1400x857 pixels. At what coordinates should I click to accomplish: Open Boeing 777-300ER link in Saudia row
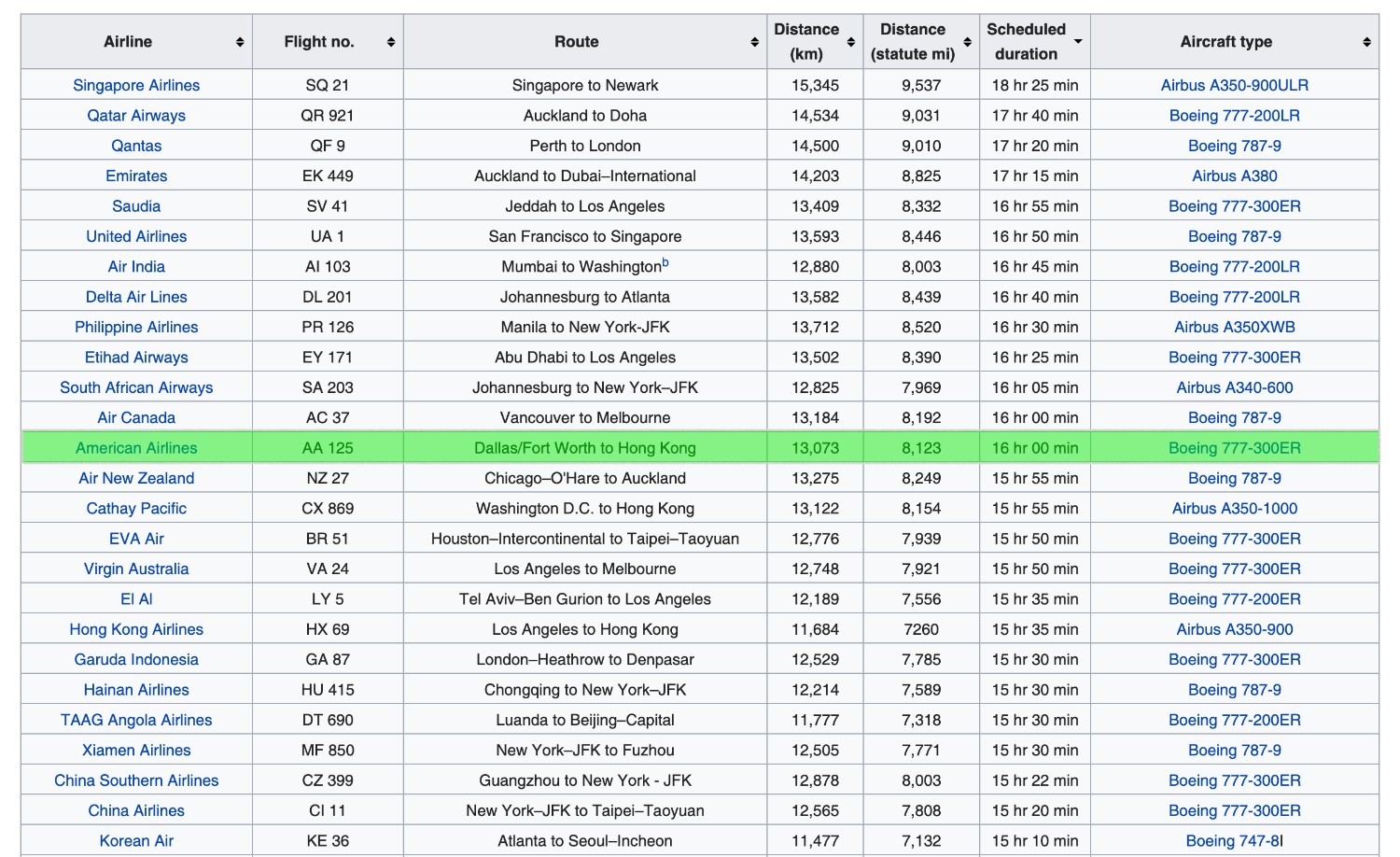(x=1235, y=206)
